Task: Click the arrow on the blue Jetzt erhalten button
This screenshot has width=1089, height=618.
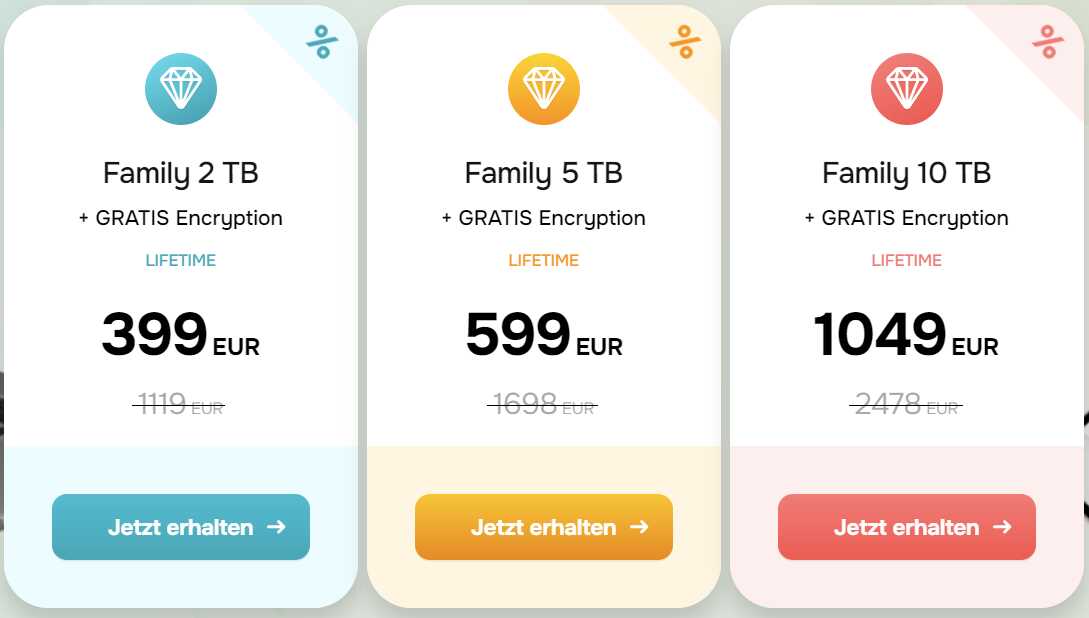Action: click(276, 527)
